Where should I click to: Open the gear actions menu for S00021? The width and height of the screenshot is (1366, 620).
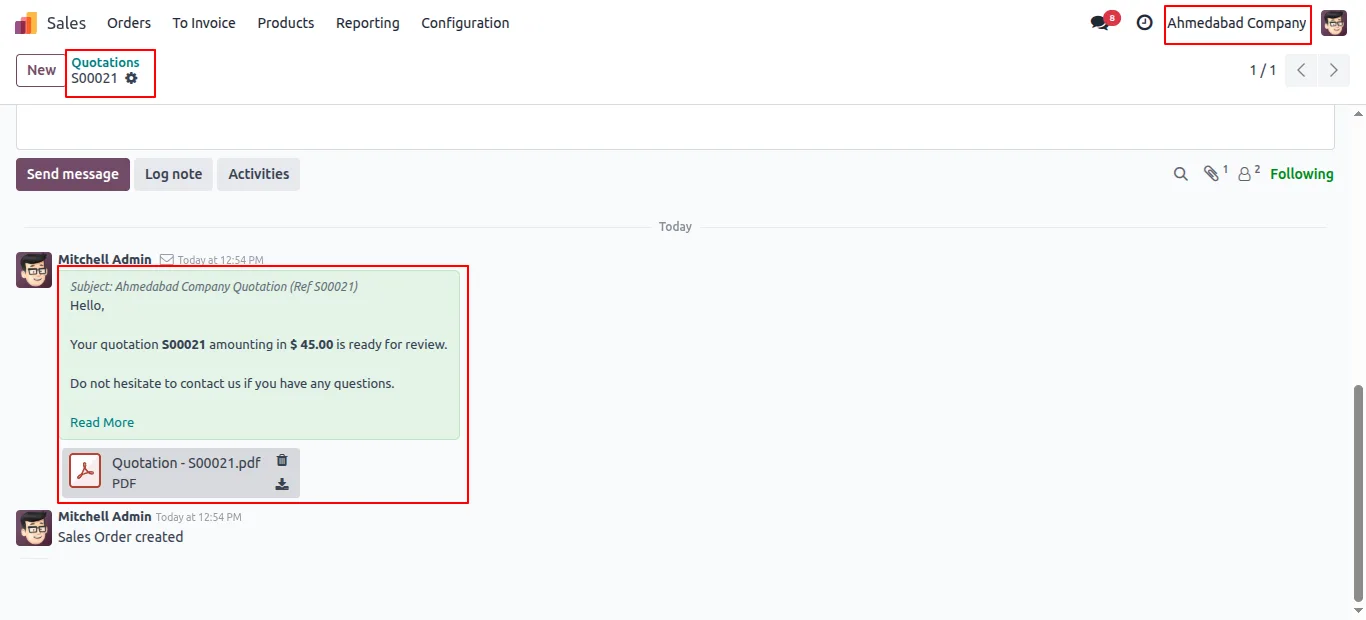131,78
